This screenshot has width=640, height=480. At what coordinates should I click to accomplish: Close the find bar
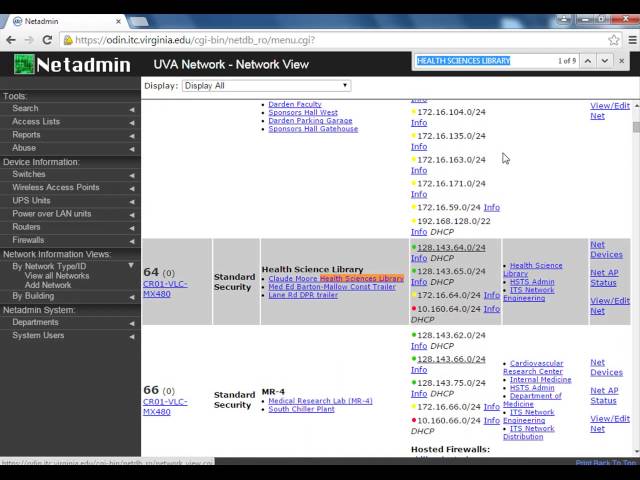click(x=621, y=61)
